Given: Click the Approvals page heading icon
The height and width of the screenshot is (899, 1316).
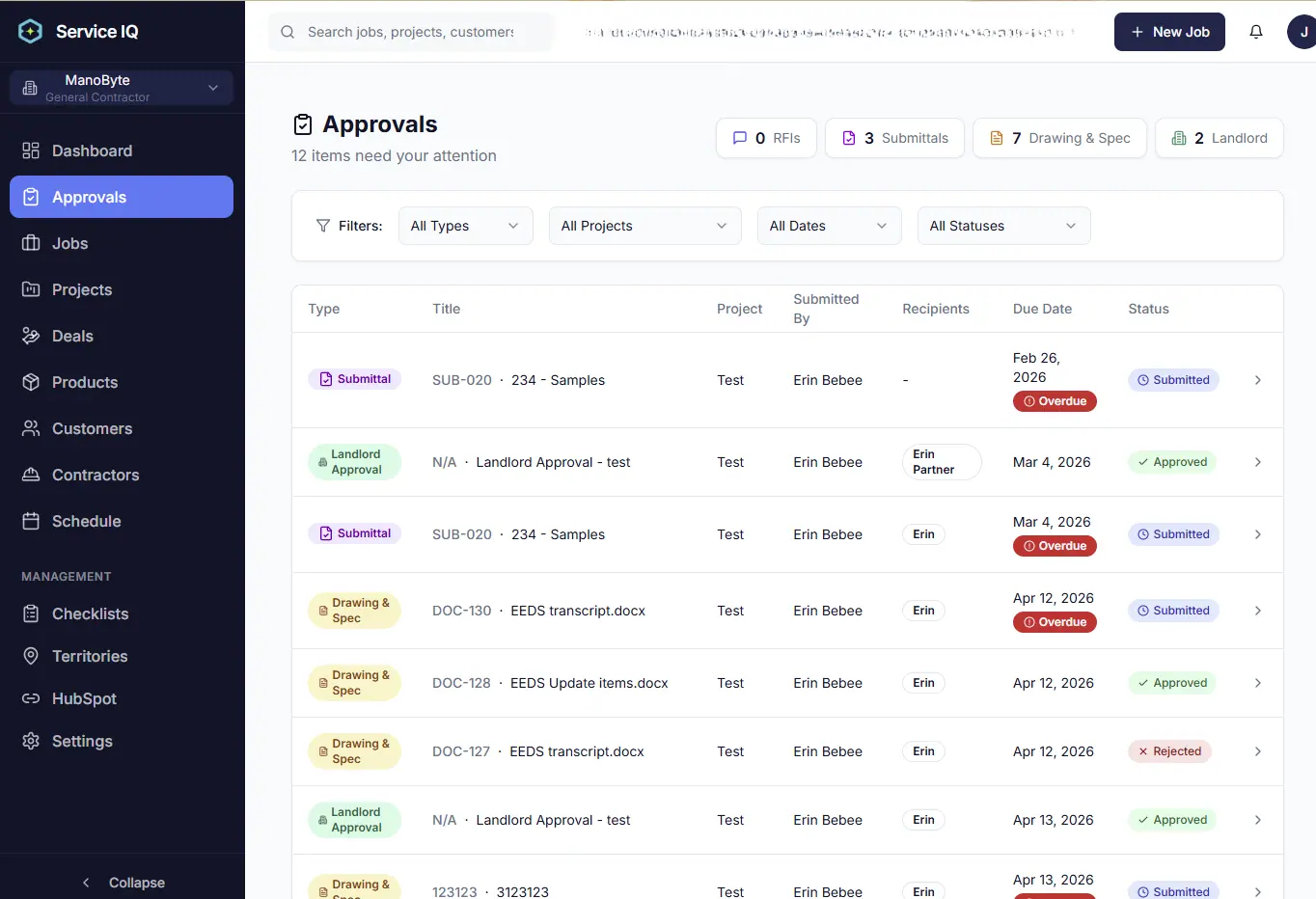Looking at the screenshot, I should [x=303, y=124].
